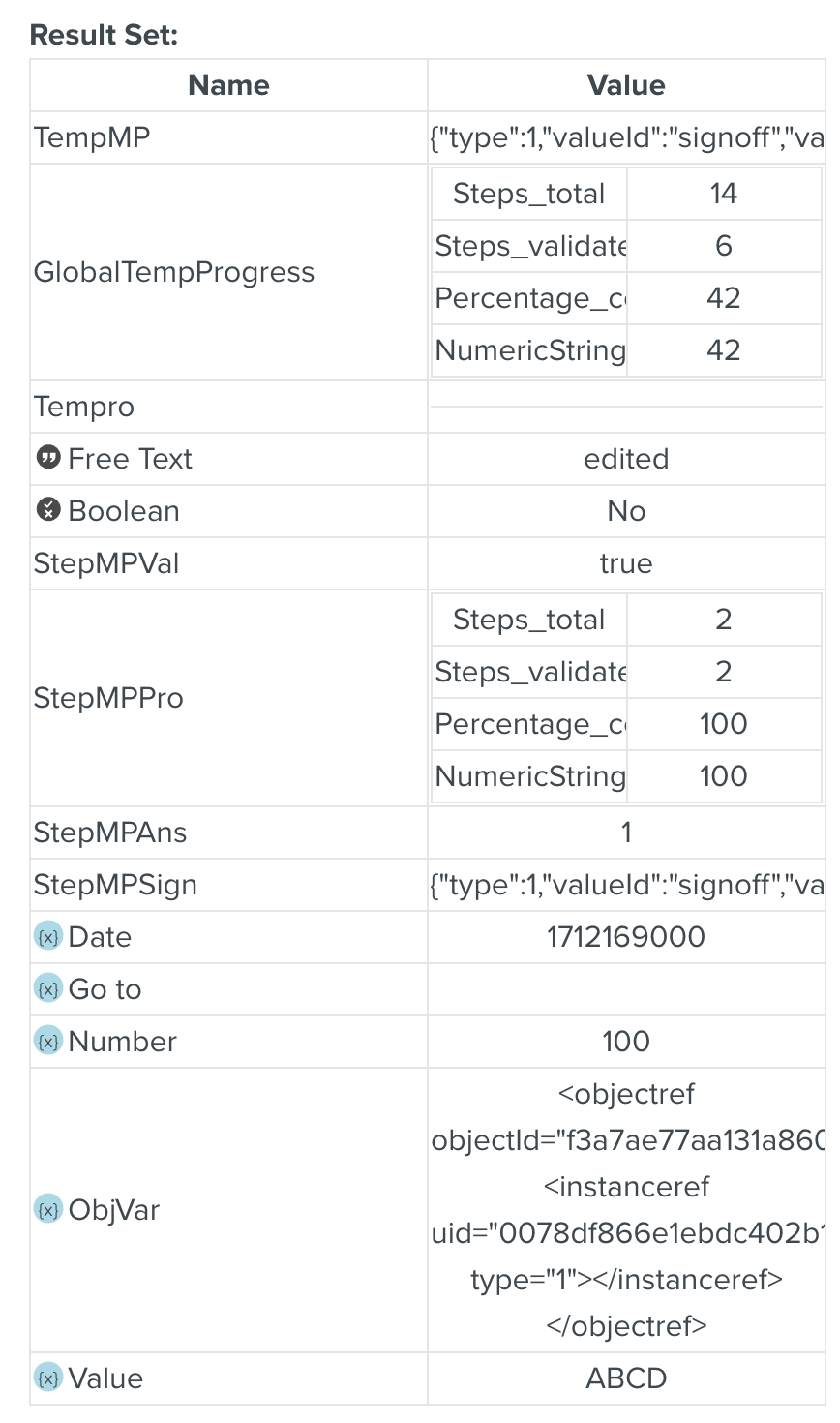Click the Free Text value edited
This screenshot has width=840, height=1423.
coord(626,459)
